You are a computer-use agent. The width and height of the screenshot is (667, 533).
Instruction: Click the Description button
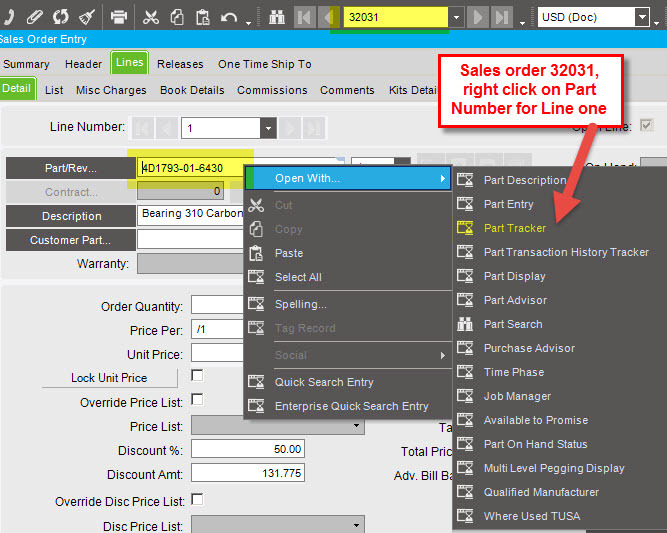coord(71,216)
